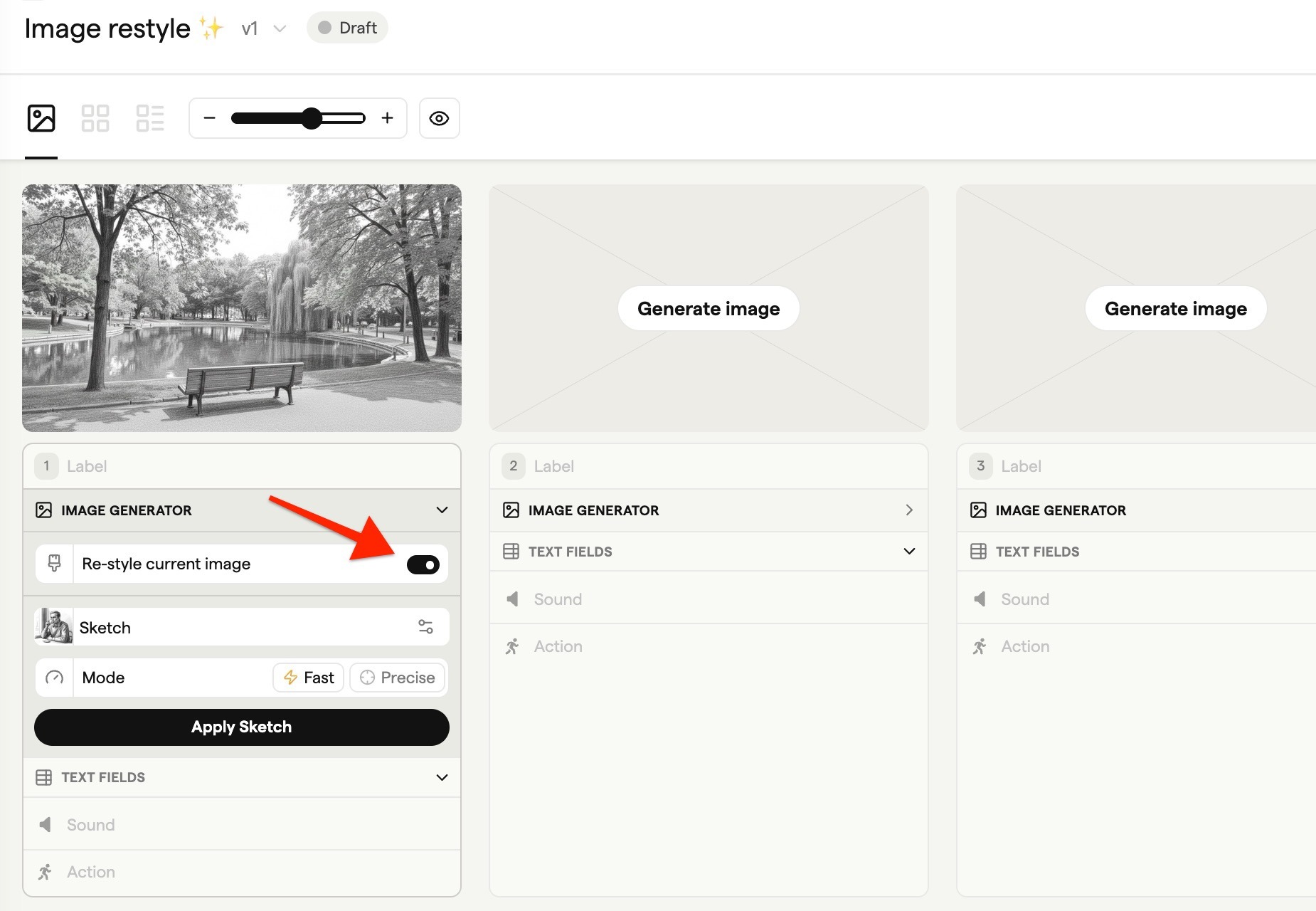Select Fast mode
This screenshot has width=1316, height=911.
pyautogui.click(x=308, y=677)
